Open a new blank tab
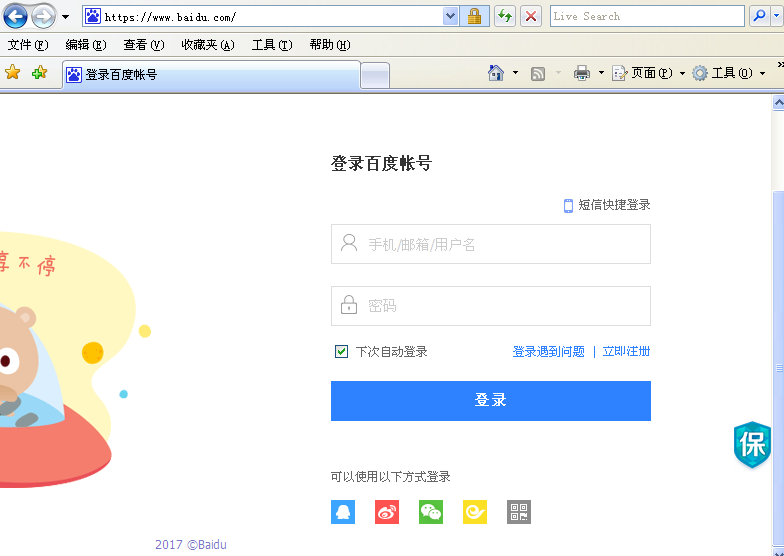This screenshot has height=556, width=784. tap(375, 76)
